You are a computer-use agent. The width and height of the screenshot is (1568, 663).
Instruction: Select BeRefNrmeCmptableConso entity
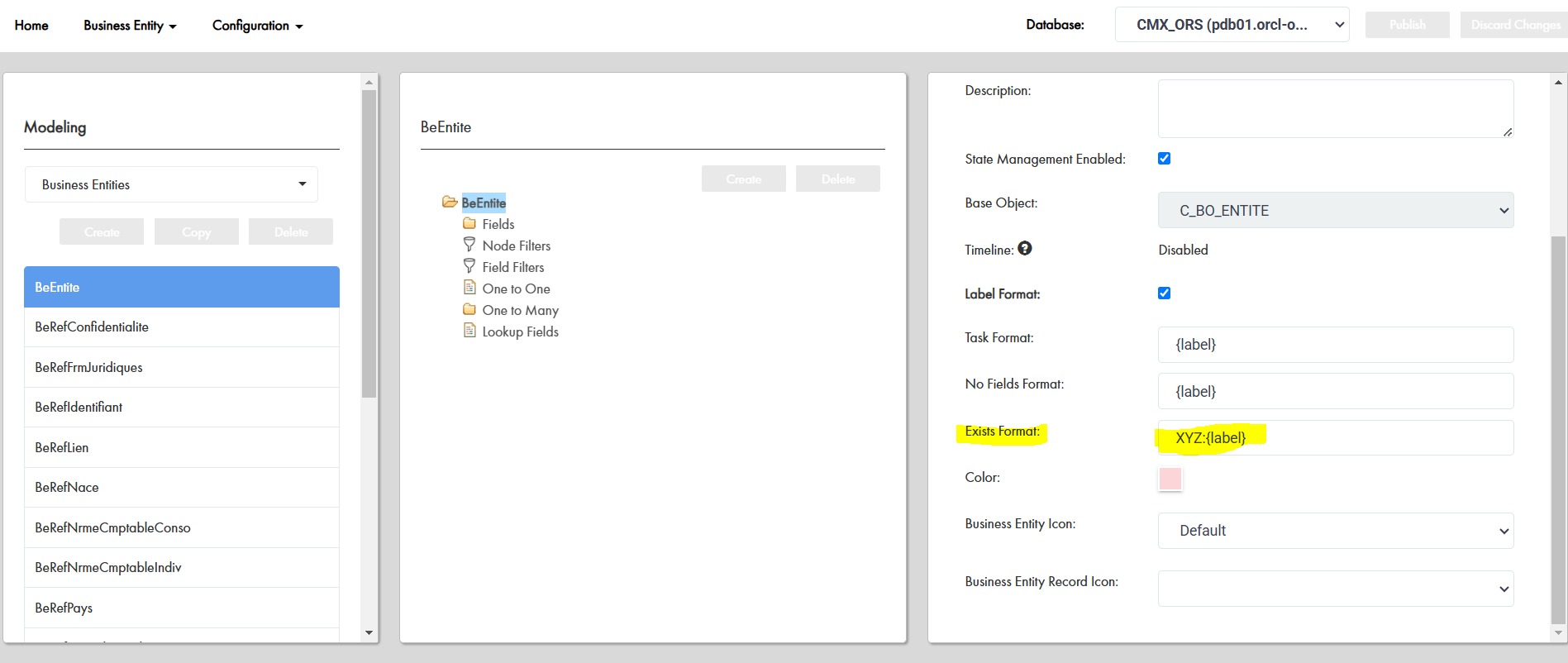click(182, 527)
